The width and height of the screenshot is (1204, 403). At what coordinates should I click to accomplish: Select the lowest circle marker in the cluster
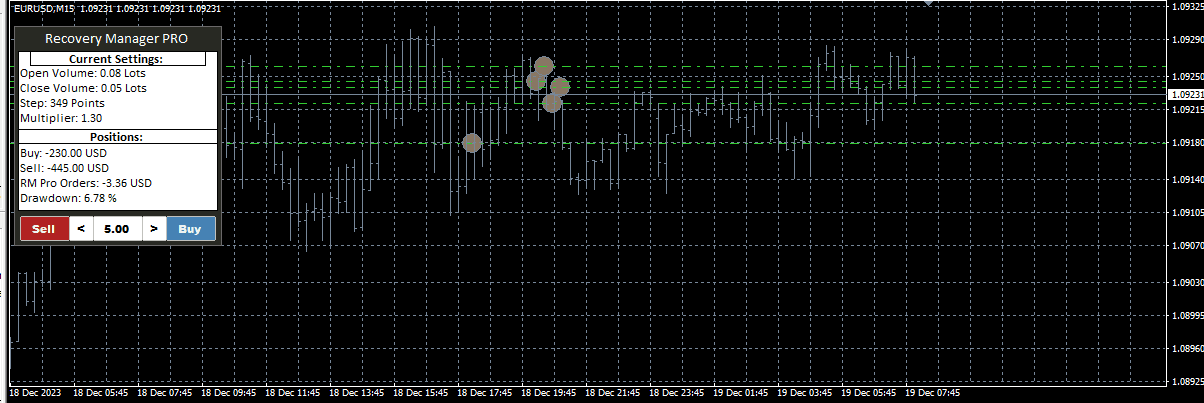[x=551, y=102]
